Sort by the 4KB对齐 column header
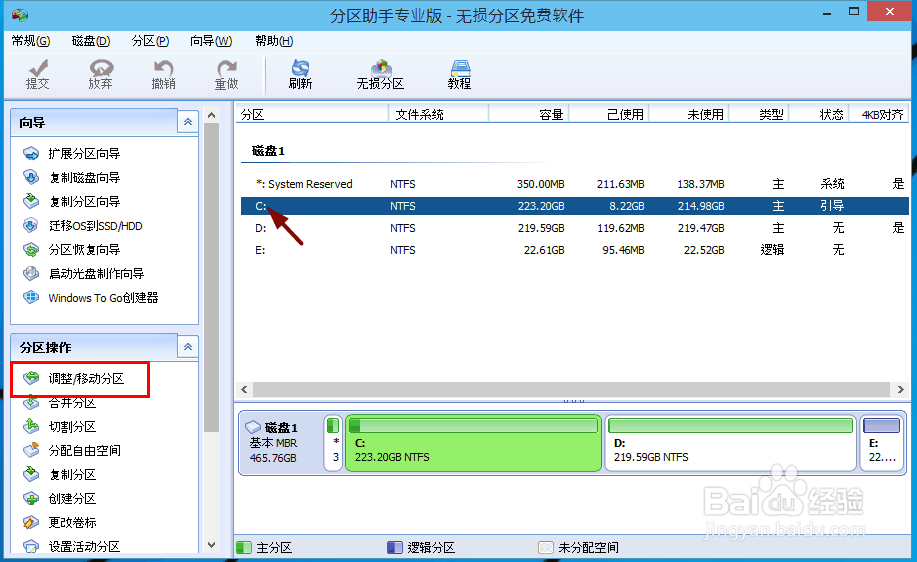 (879, 115)
